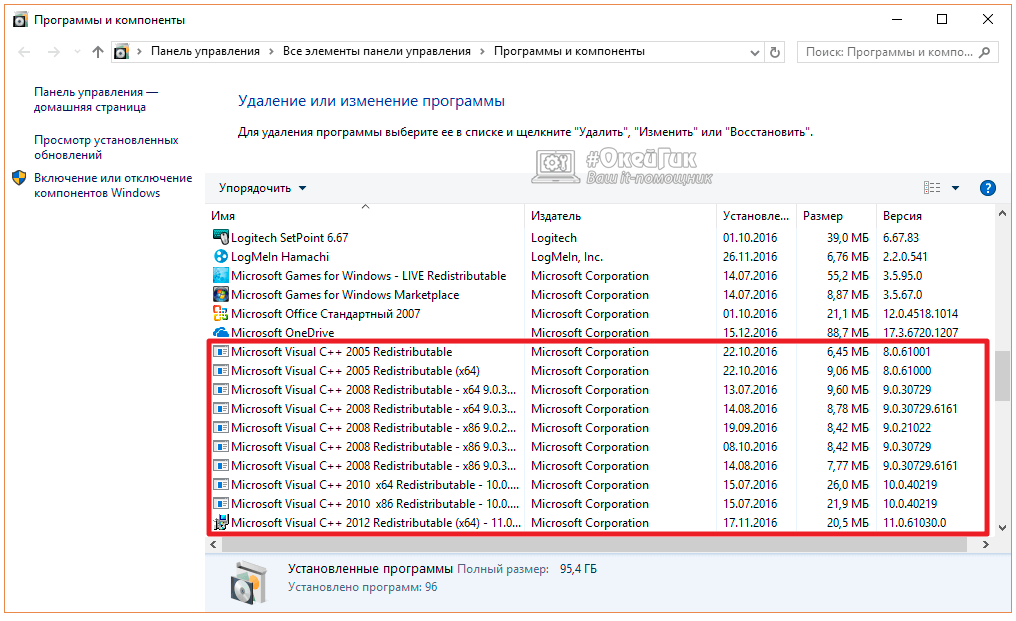The height and width of the screenshot is (621, 1016).
Task: Sort by the Установле... column header
Action: 757,216
